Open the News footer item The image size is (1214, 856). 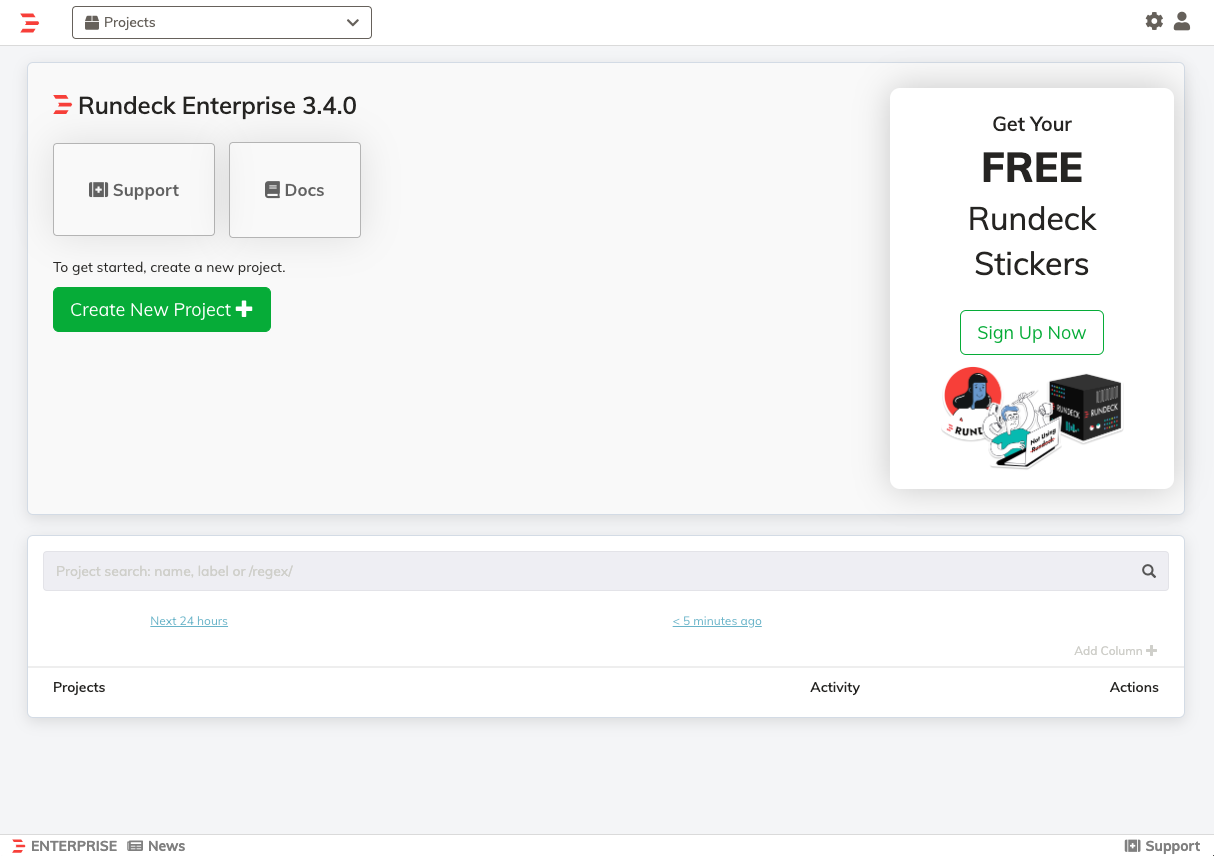pyautogui.click(x=157, y=846)
